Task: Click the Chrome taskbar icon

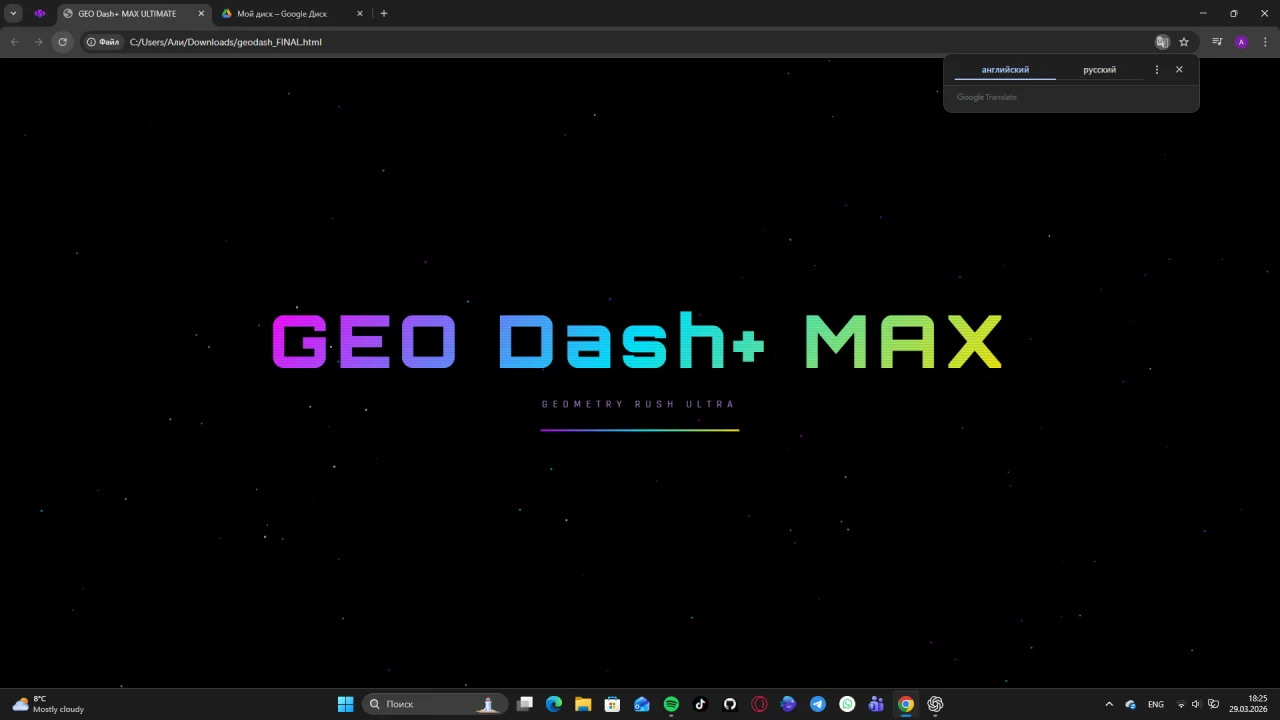Action: [x=906, y=704]
